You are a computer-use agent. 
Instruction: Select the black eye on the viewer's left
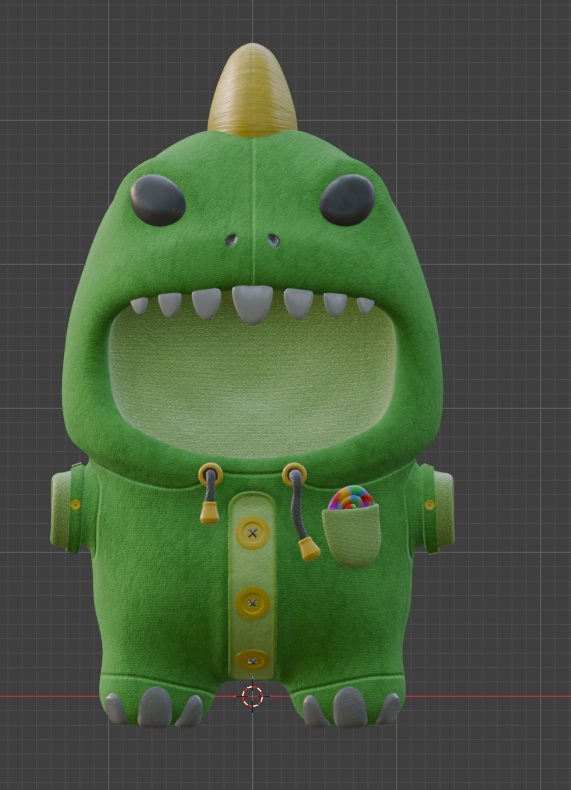[158, 200]
